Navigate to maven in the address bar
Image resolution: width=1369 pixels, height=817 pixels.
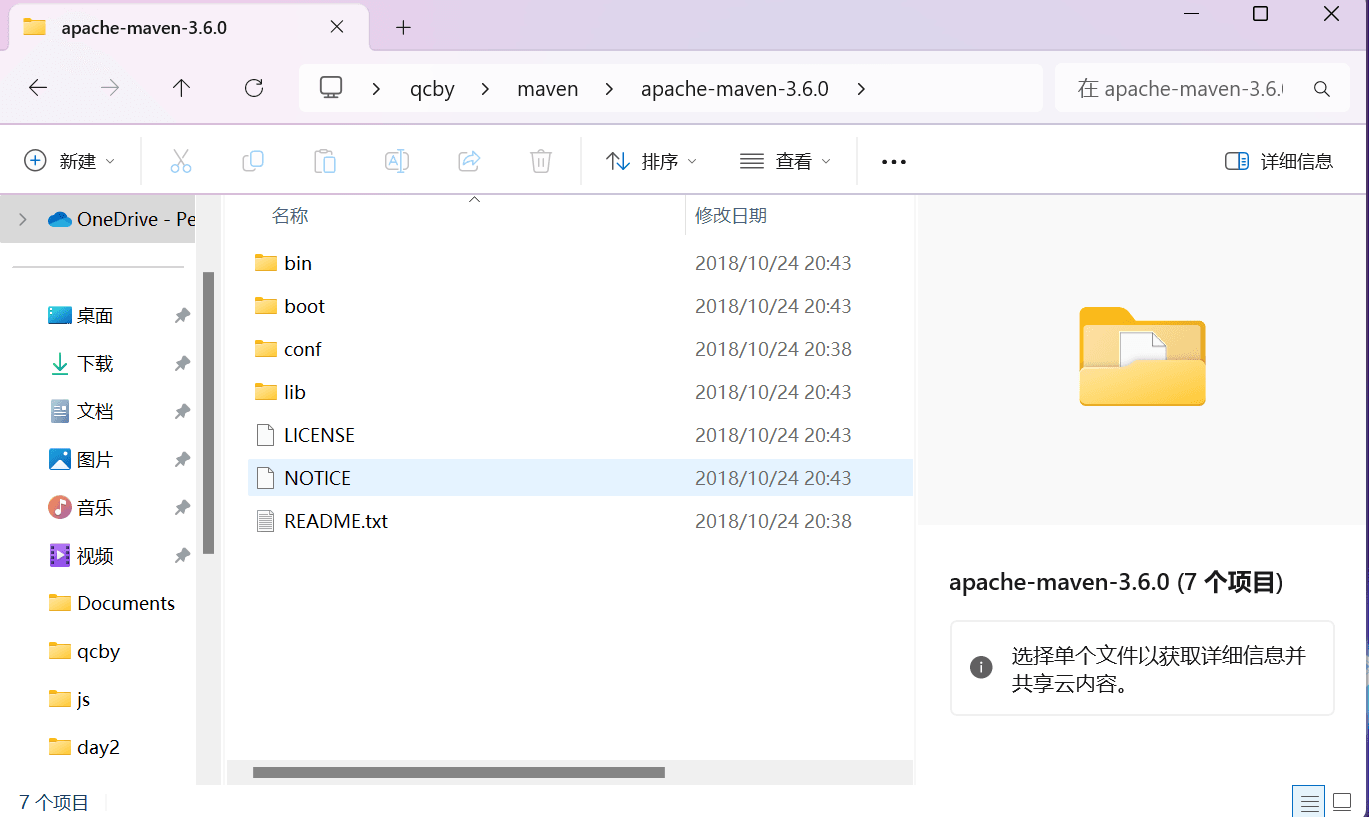pyautogui.click(x=548, y=89)
